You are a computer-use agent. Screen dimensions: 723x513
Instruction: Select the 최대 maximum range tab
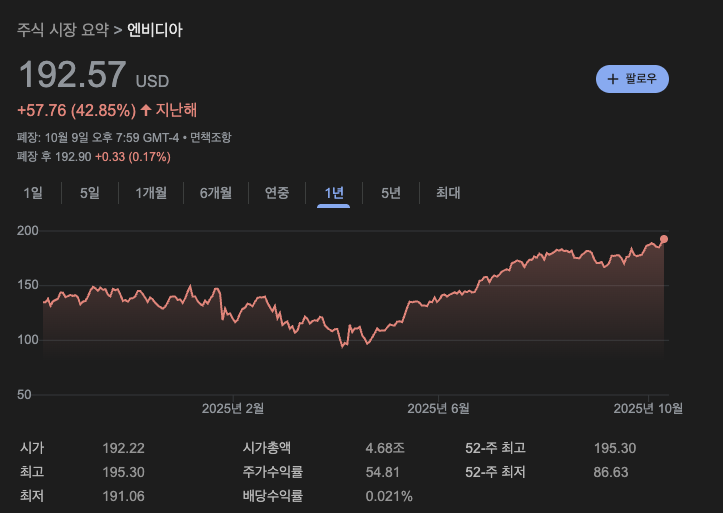tap(448, 193)
